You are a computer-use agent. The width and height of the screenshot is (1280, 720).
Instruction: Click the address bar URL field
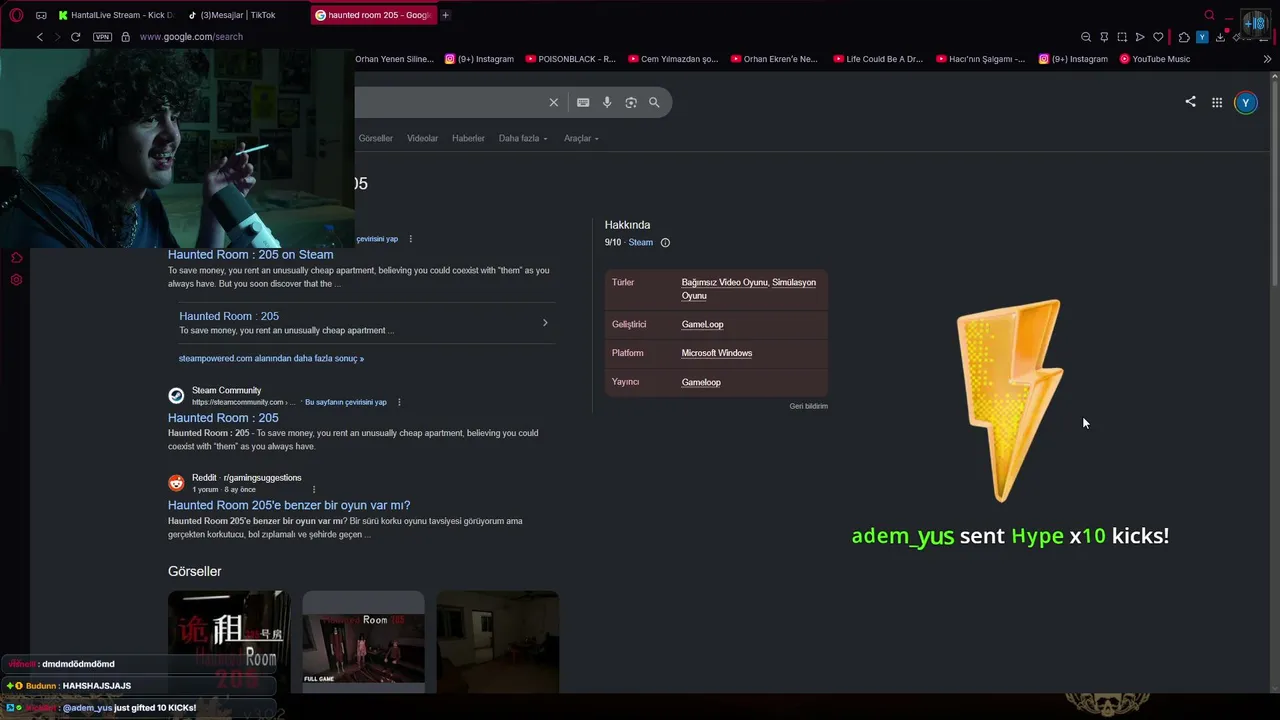coord(191,37)
